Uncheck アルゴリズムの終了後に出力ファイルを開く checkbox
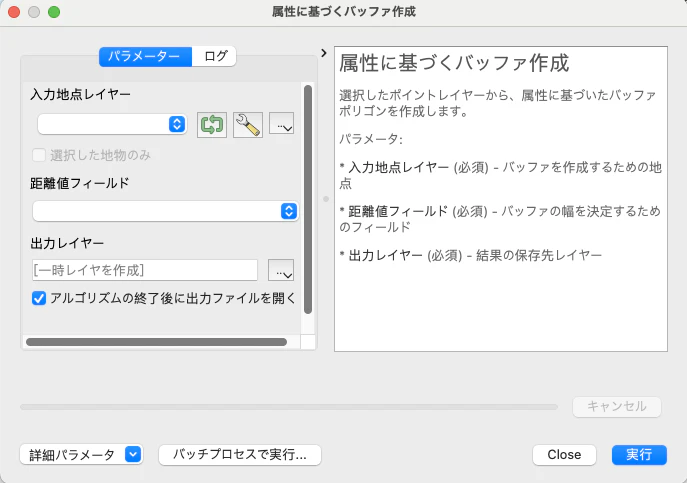Image resolution: width=687 pixels, height=483 pixels. click(39, 298)
